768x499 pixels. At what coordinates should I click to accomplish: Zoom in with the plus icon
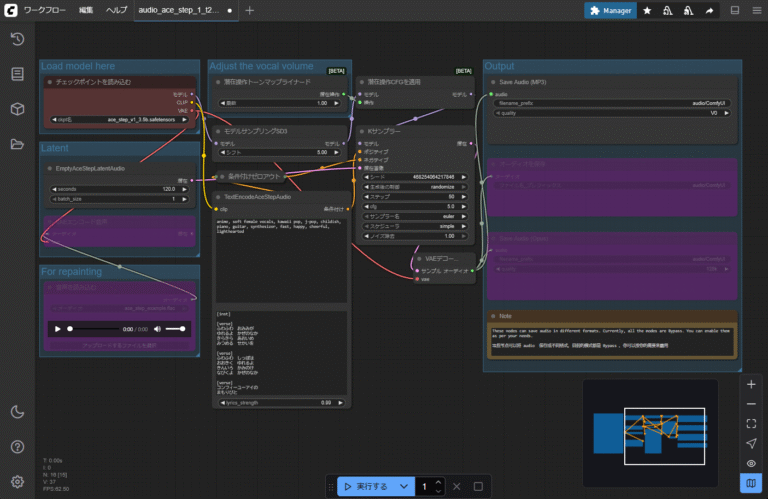pyautogui.click(x=751, y=383)
